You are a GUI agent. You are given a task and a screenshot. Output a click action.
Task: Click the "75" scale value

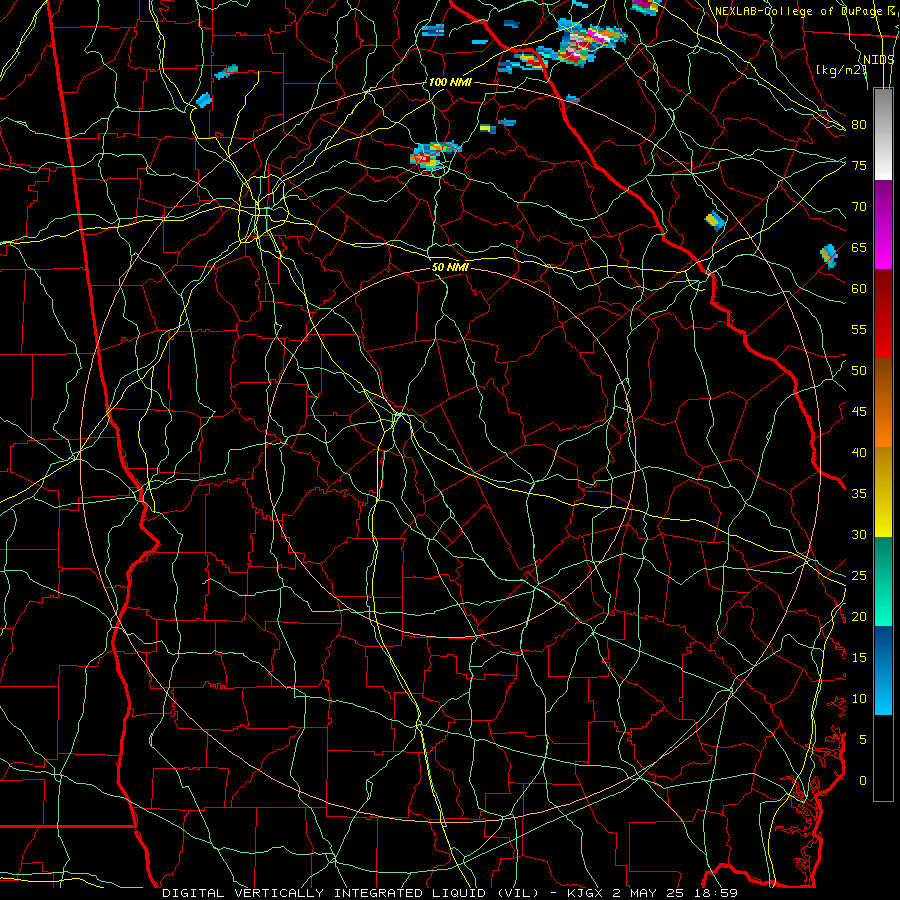(x=859, y=165)
